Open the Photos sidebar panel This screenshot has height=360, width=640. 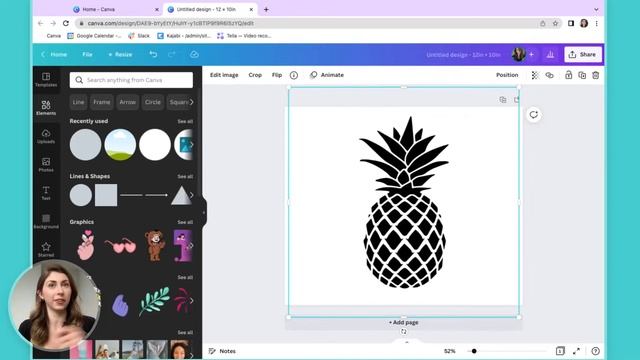point(46,164)
